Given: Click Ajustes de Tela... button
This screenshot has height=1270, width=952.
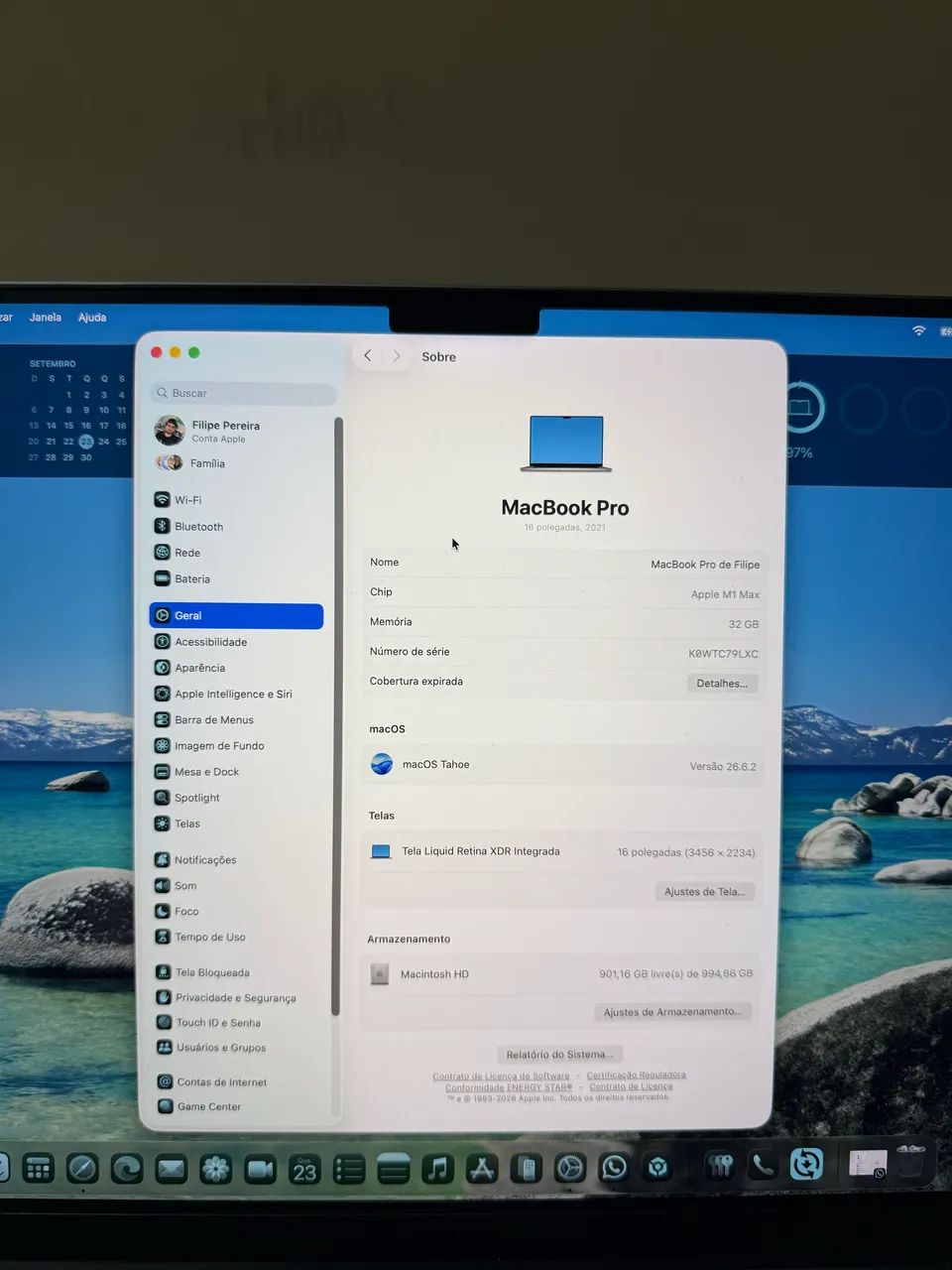Looking at the screenshot, I should coord(705,891).
